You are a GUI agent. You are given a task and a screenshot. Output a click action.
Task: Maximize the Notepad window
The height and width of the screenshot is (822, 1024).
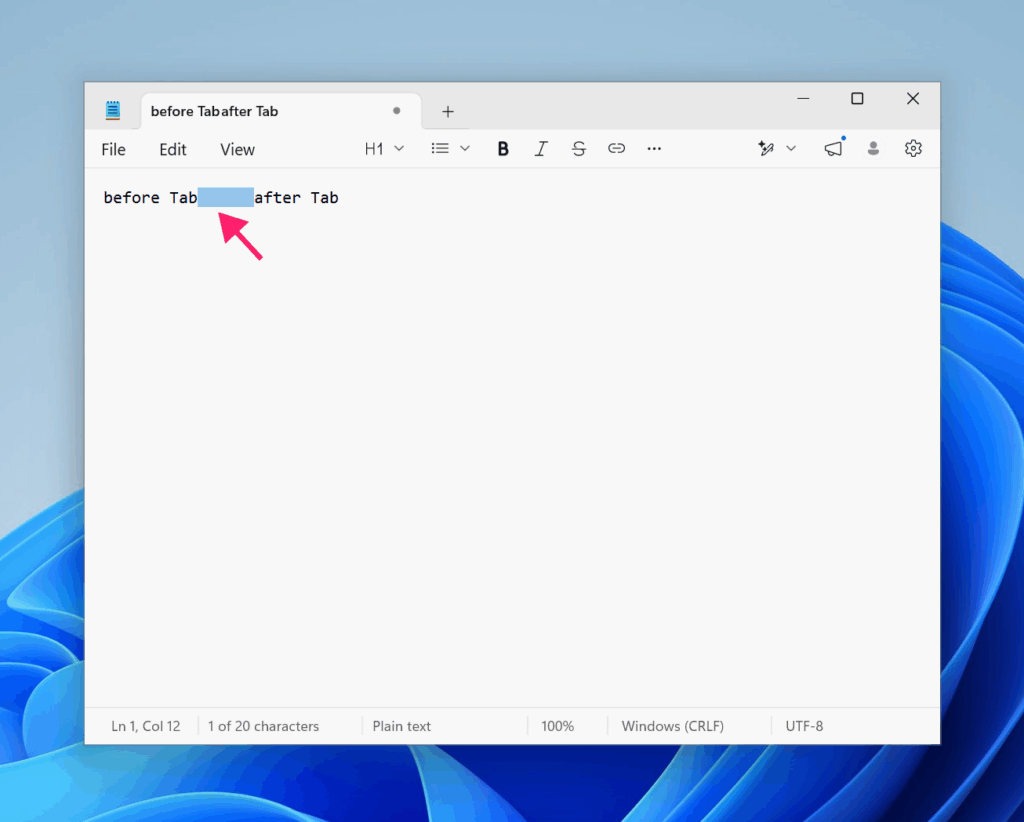857,99
